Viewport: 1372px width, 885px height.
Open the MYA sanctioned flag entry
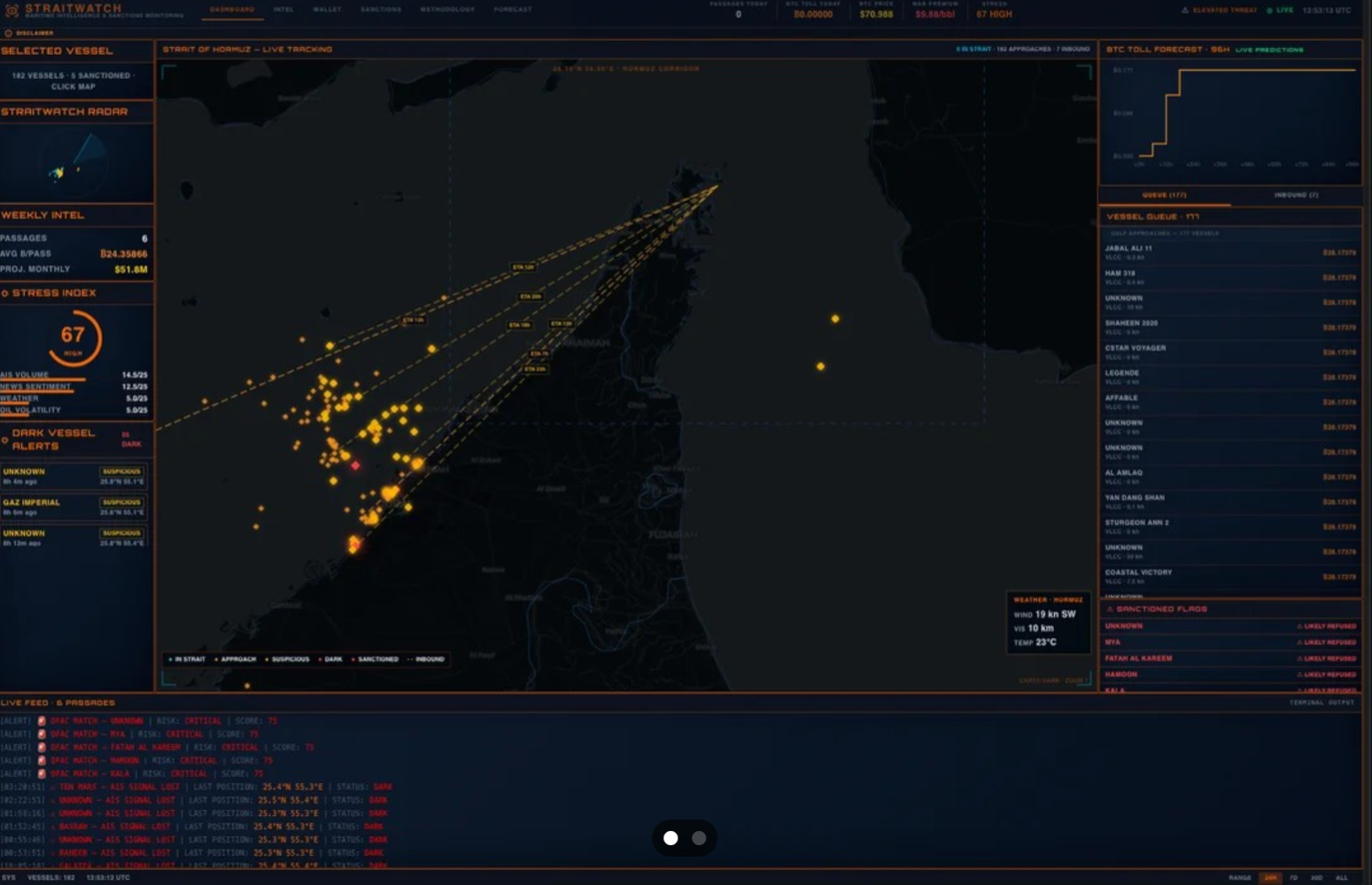(x=1229, y=642)
